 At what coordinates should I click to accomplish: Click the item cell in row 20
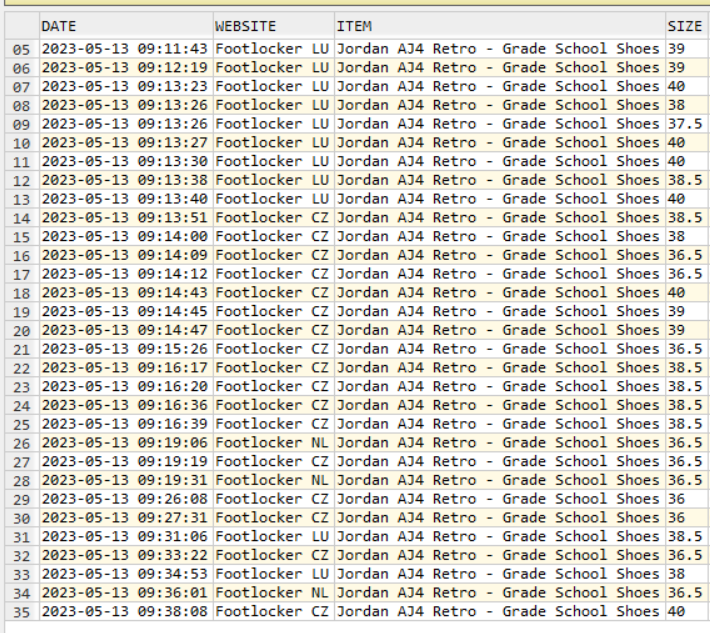[x=498, y=330]
